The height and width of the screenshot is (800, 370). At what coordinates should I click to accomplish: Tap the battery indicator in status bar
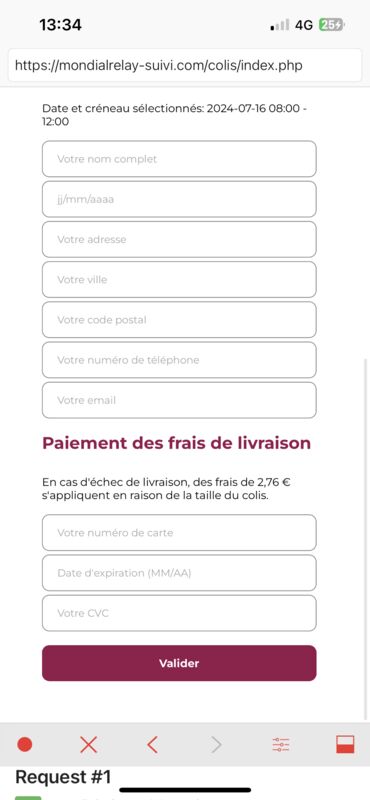pos(332,24)
